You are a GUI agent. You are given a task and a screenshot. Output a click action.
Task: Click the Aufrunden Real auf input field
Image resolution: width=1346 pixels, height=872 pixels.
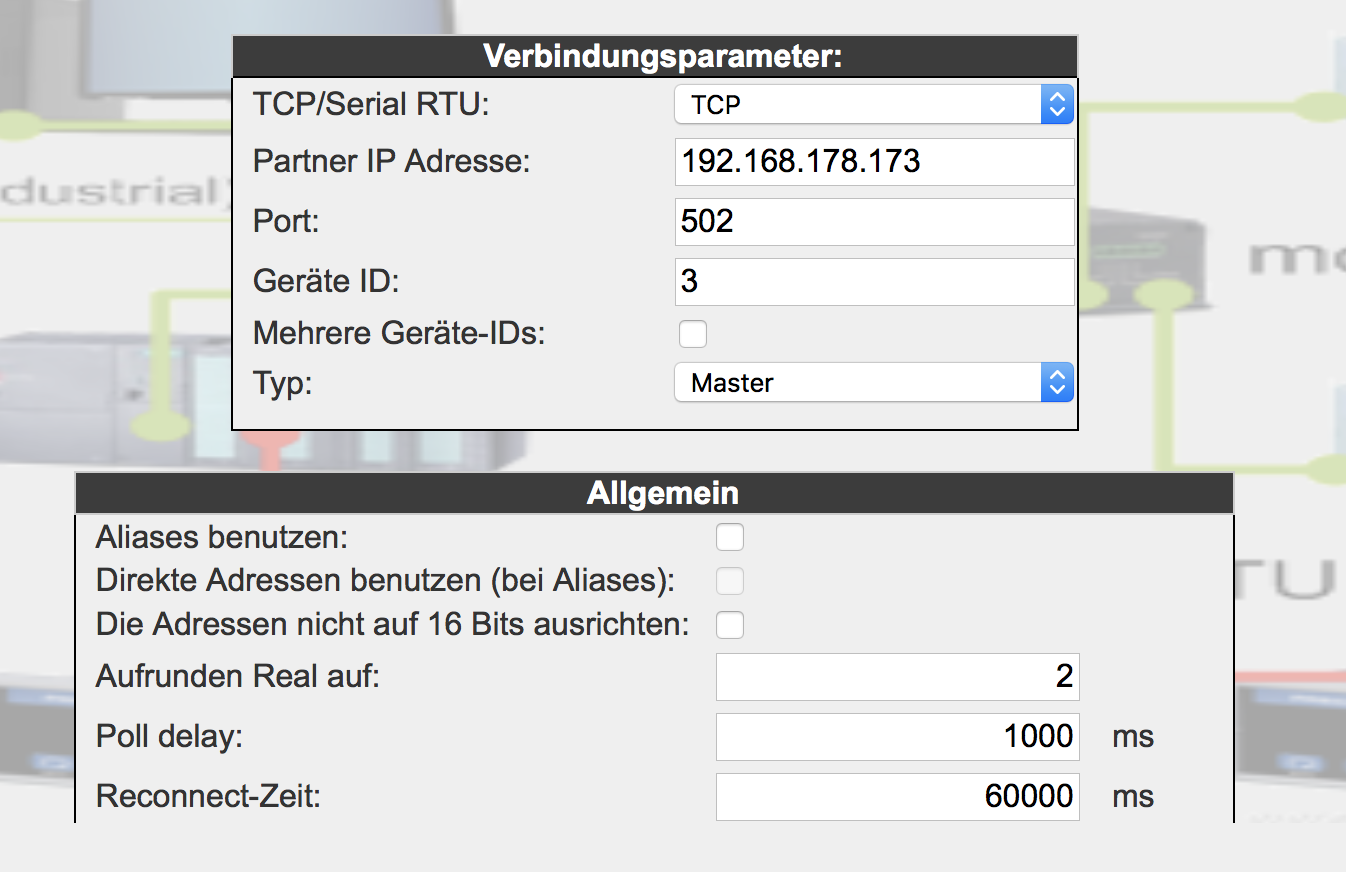pyautogui.click(x=897, y=677)
